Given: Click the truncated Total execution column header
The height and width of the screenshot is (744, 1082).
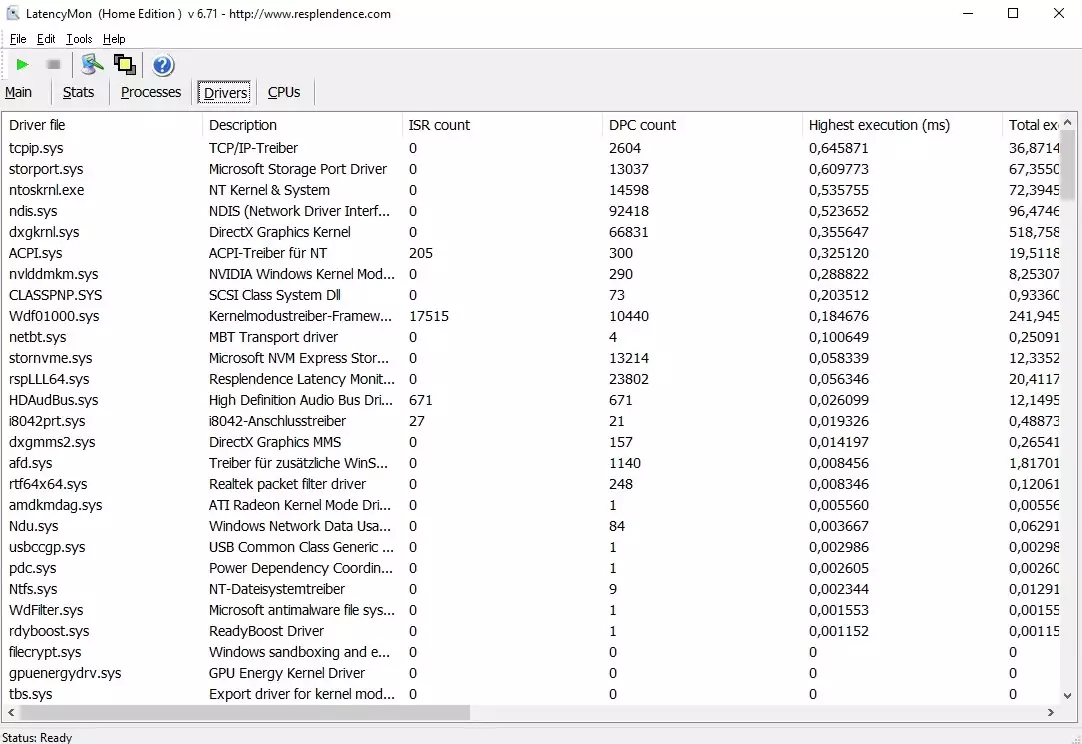Looking at the screenshot, I should 1031,125.
